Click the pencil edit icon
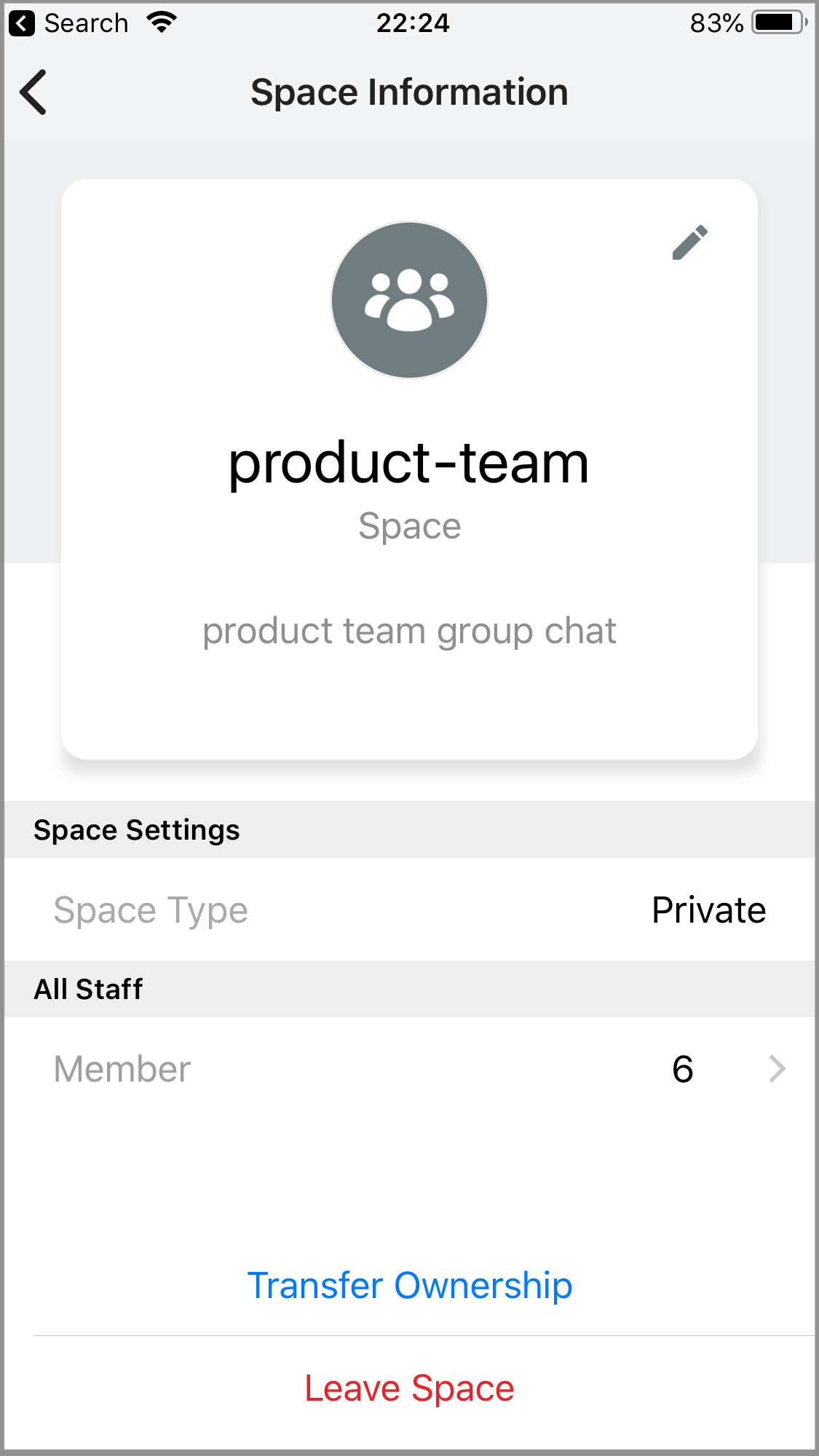Image resolution: width=819 pixels, height=1456 pixels. coord(689,242)
